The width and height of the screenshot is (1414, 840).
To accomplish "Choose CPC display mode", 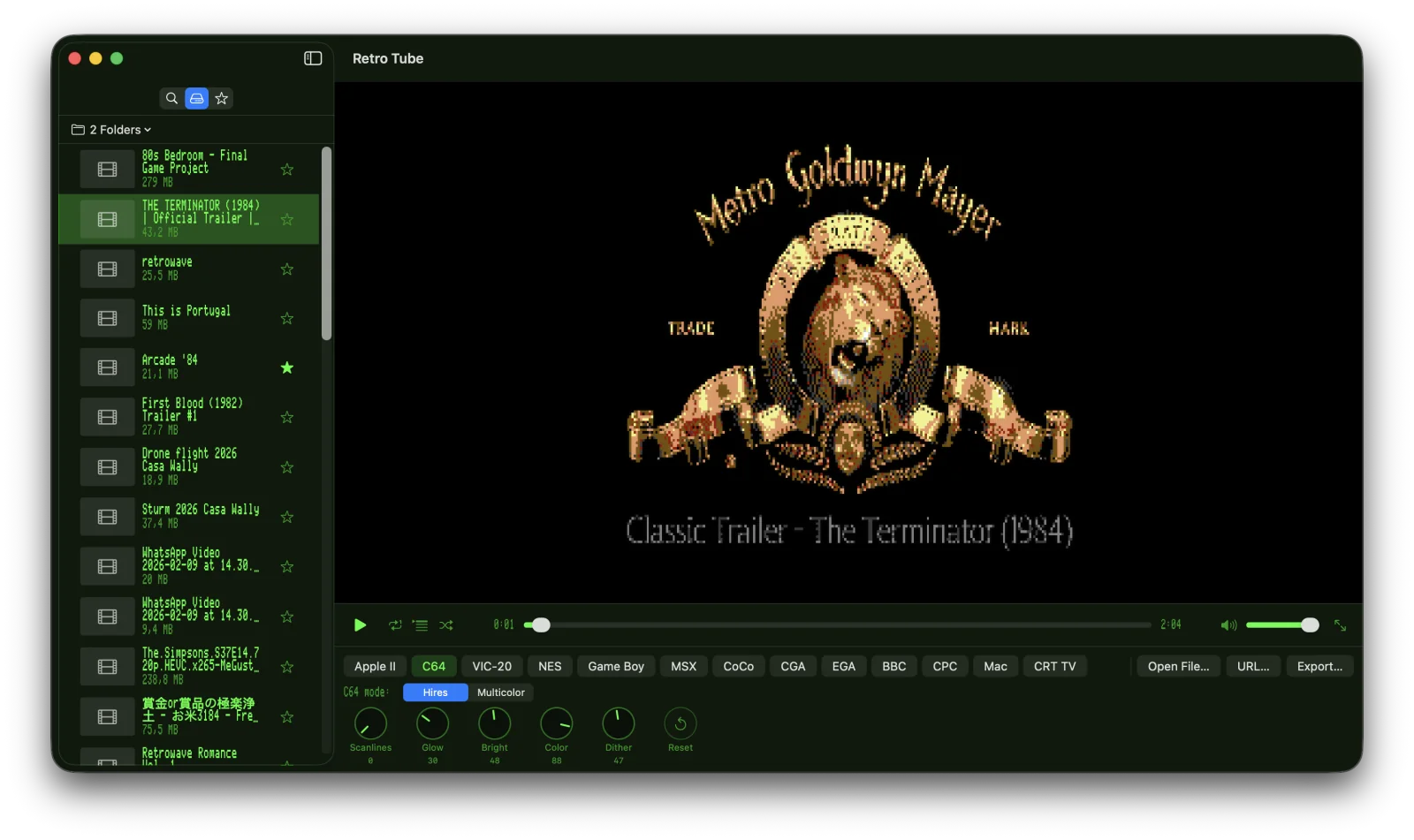I will (x=945, y=666).
